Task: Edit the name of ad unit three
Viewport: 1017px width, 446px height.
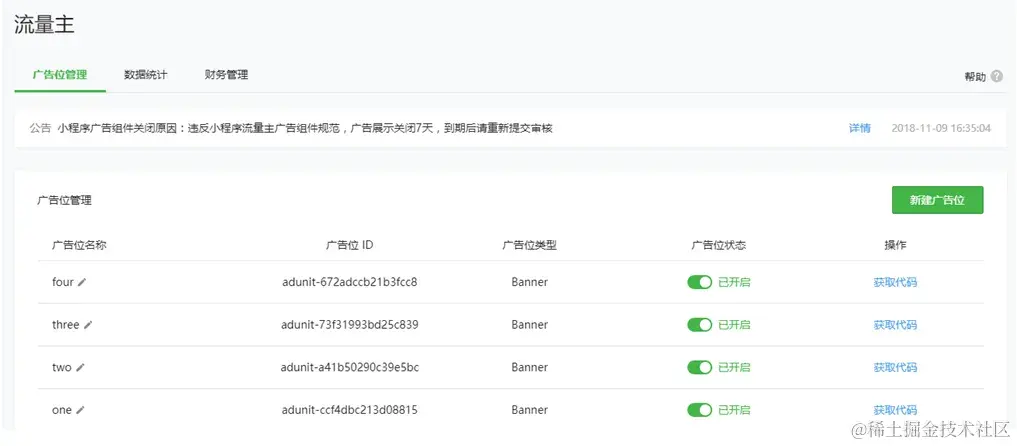Action: (88, 325)
